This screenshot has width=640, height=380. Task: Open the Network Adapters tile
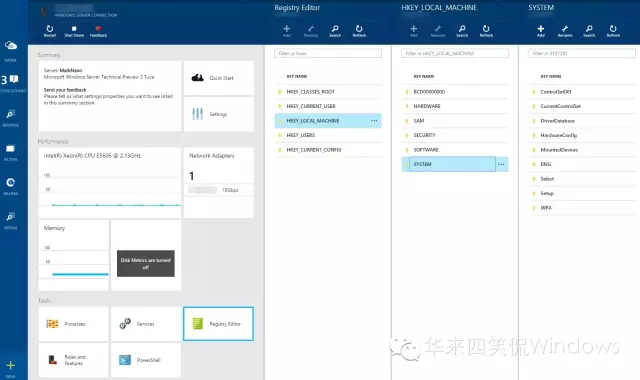(x=219, y=182)
